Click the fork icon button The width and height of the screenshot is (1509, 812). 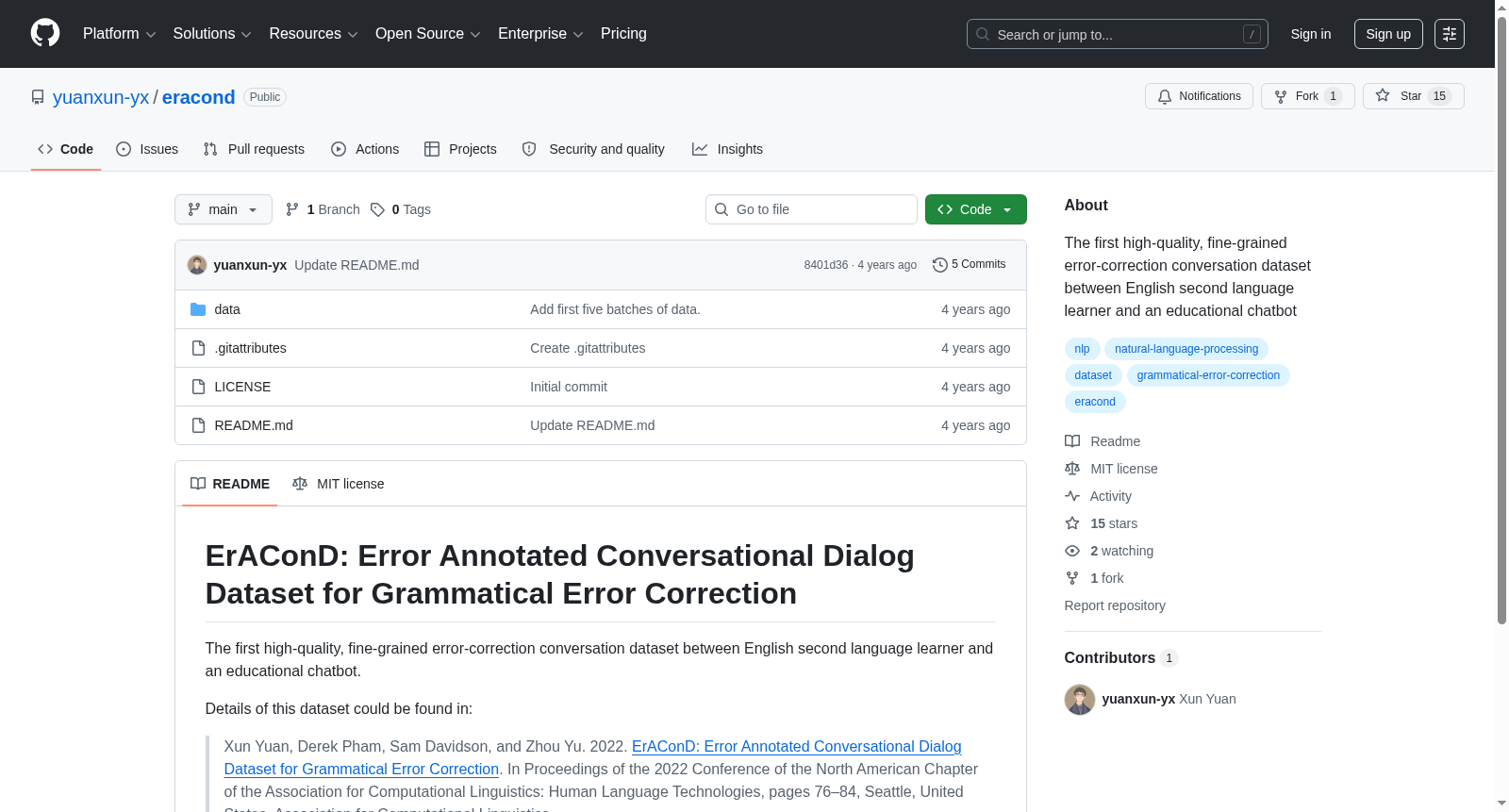click(x=1281, y=96)
